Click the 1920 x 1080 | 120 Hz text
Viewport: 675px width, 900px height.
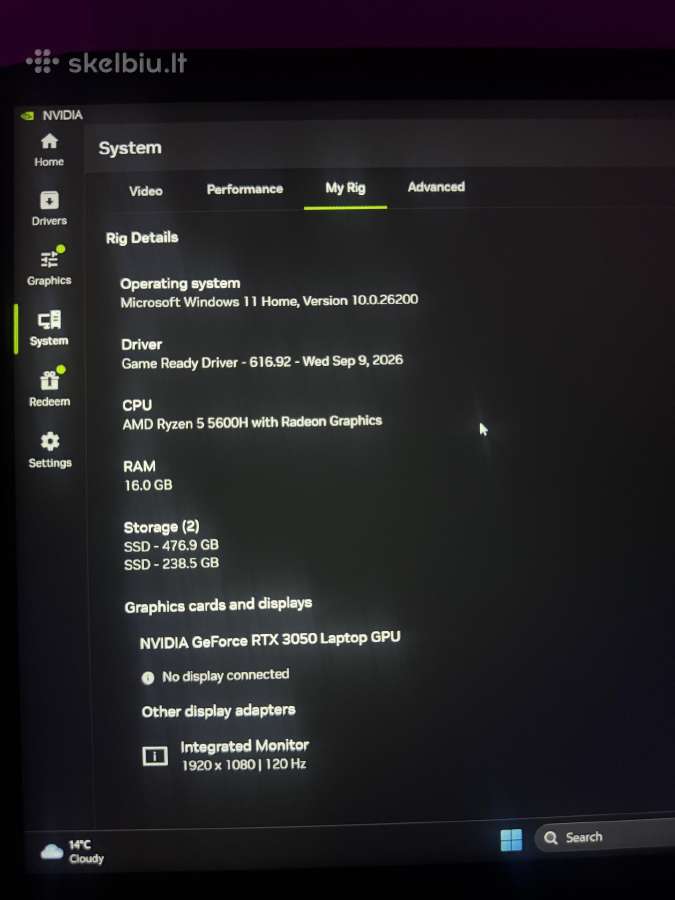coord(244,765)
